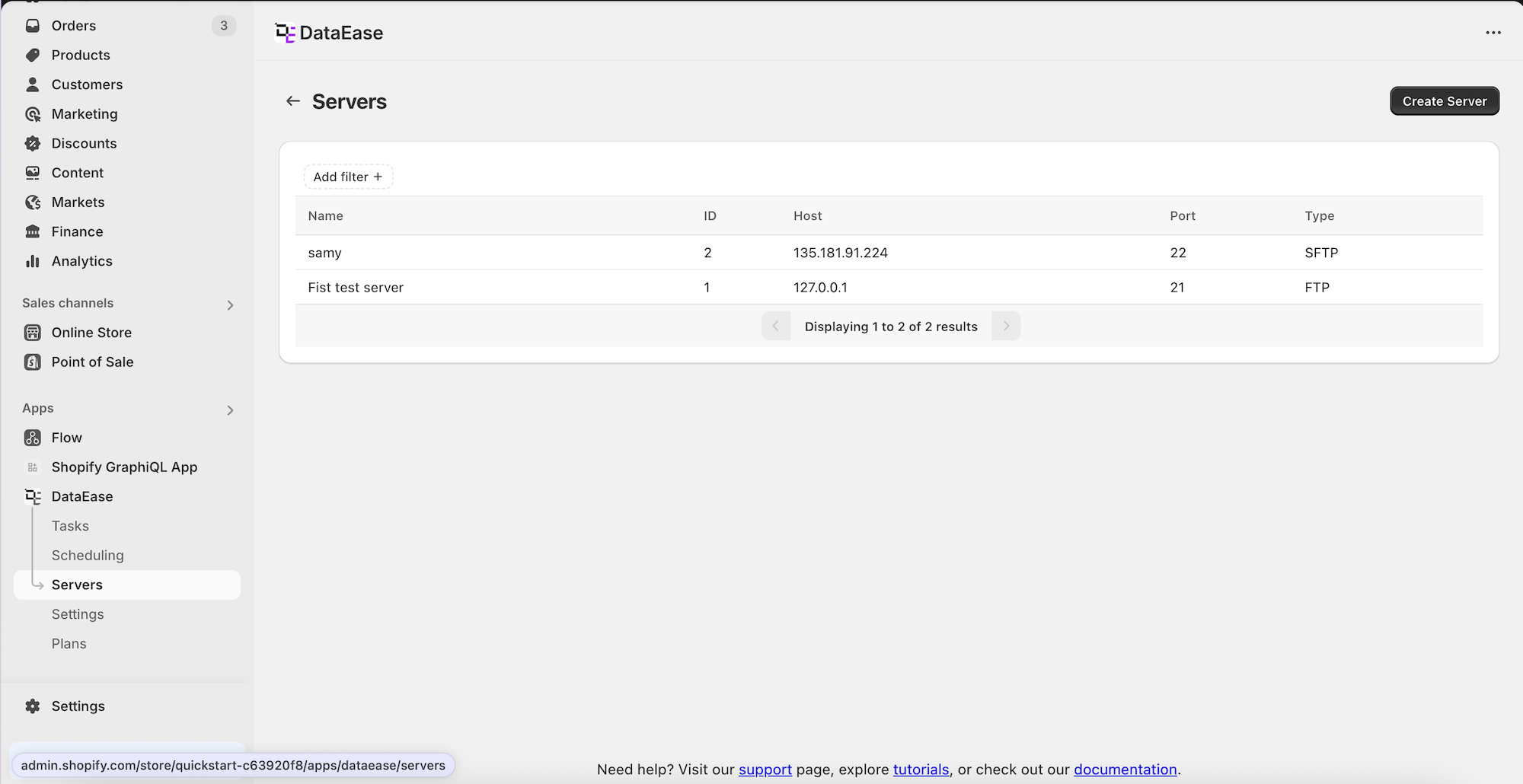Click the ID column header
Image resolution: width=1523 pixels, height=784 pixels.
pos(710,216)
